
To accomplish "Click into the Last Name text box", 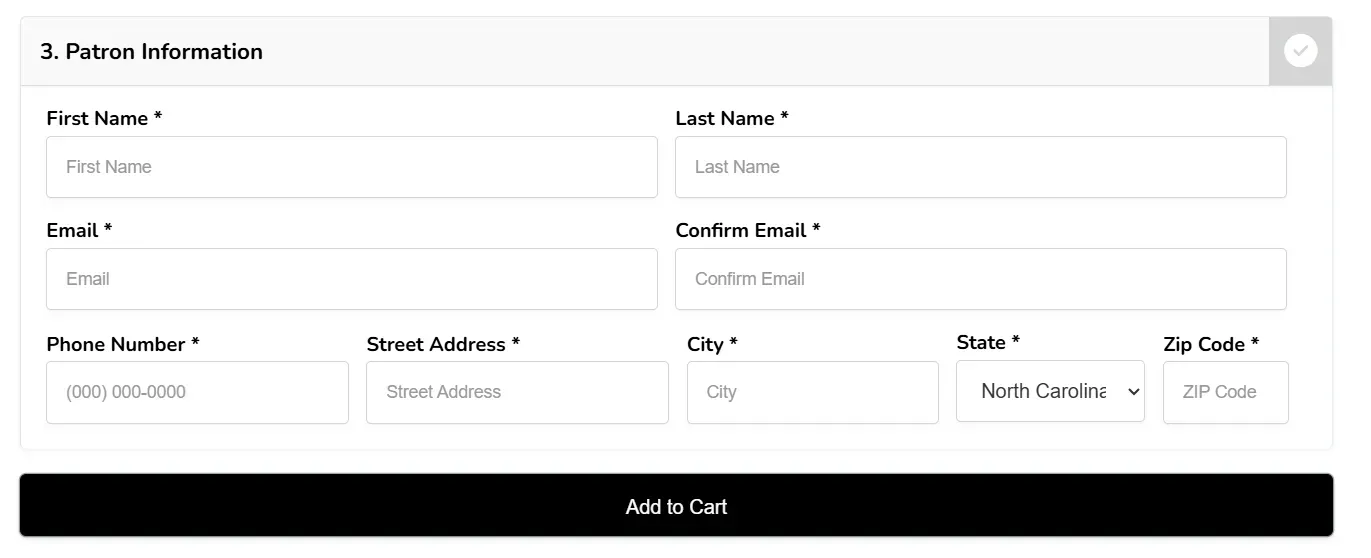I will pyautogui.click(x=980, y=167).
